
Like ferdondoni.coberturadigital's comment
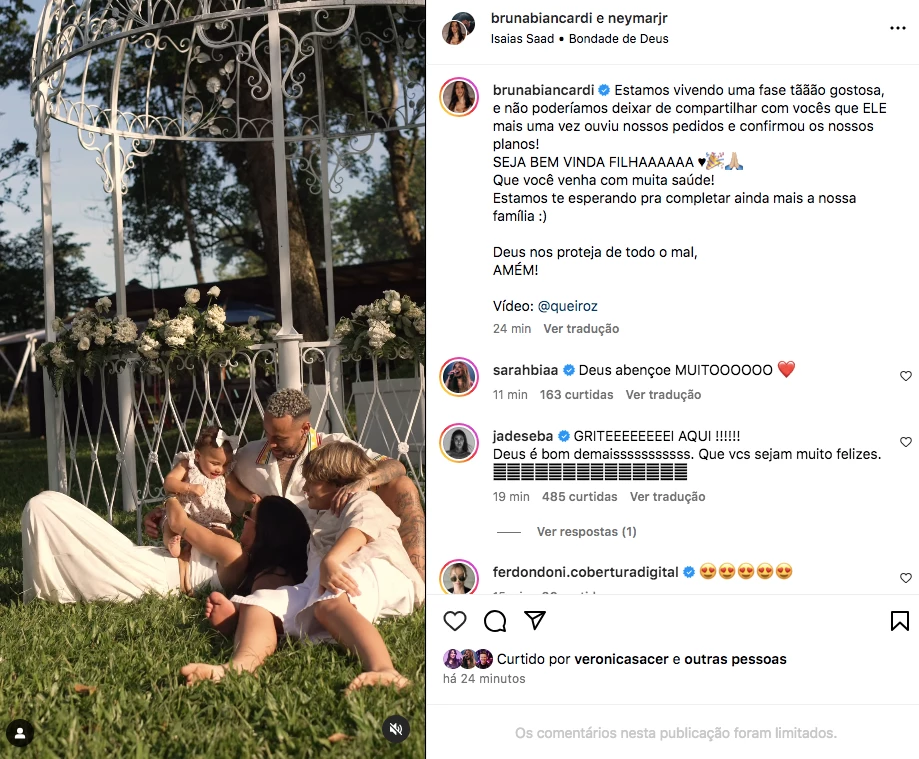(906, 578)
